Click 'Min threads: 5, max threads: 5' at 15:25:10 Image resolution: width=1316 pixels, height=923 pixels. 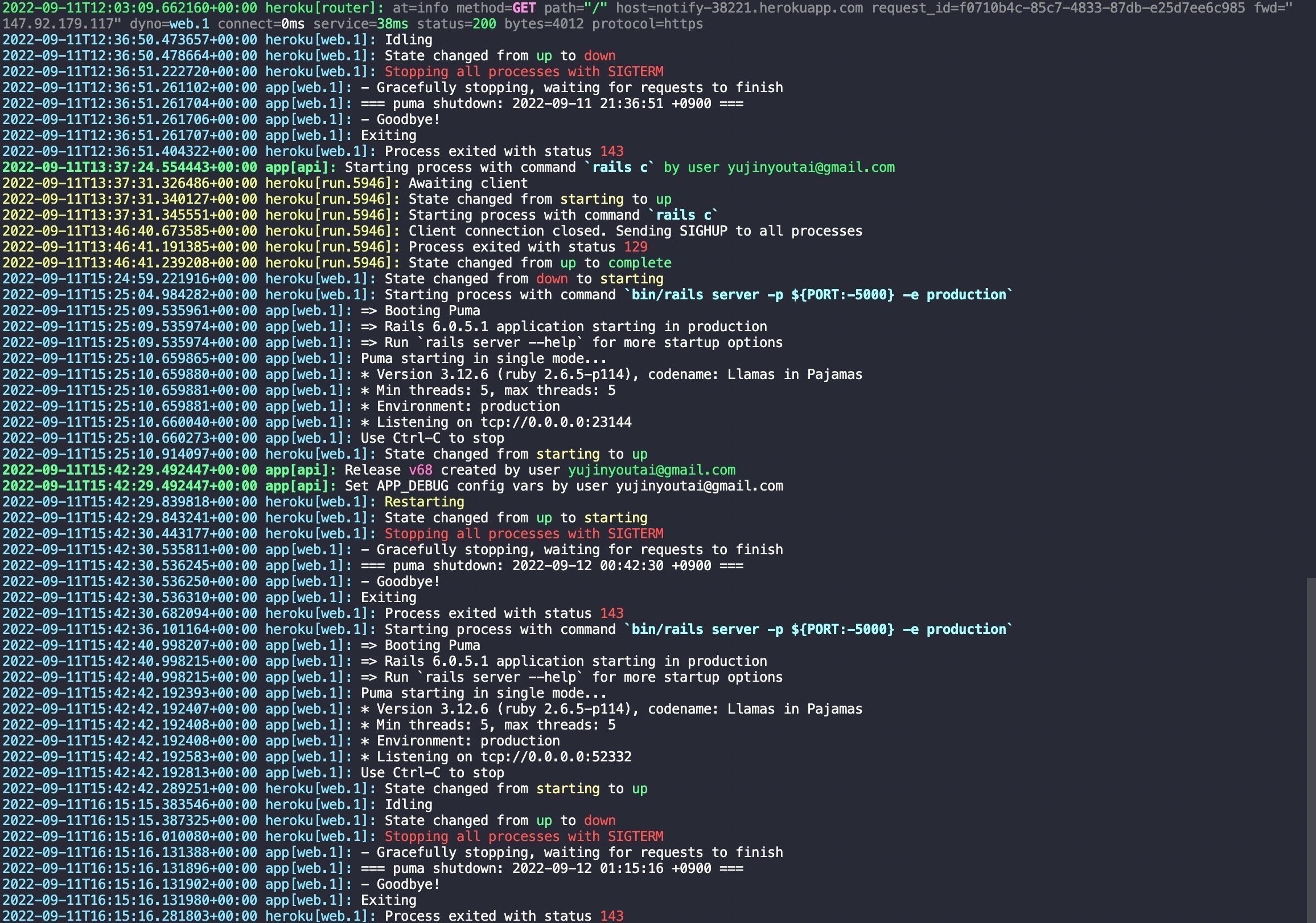(x=309, y=391)
